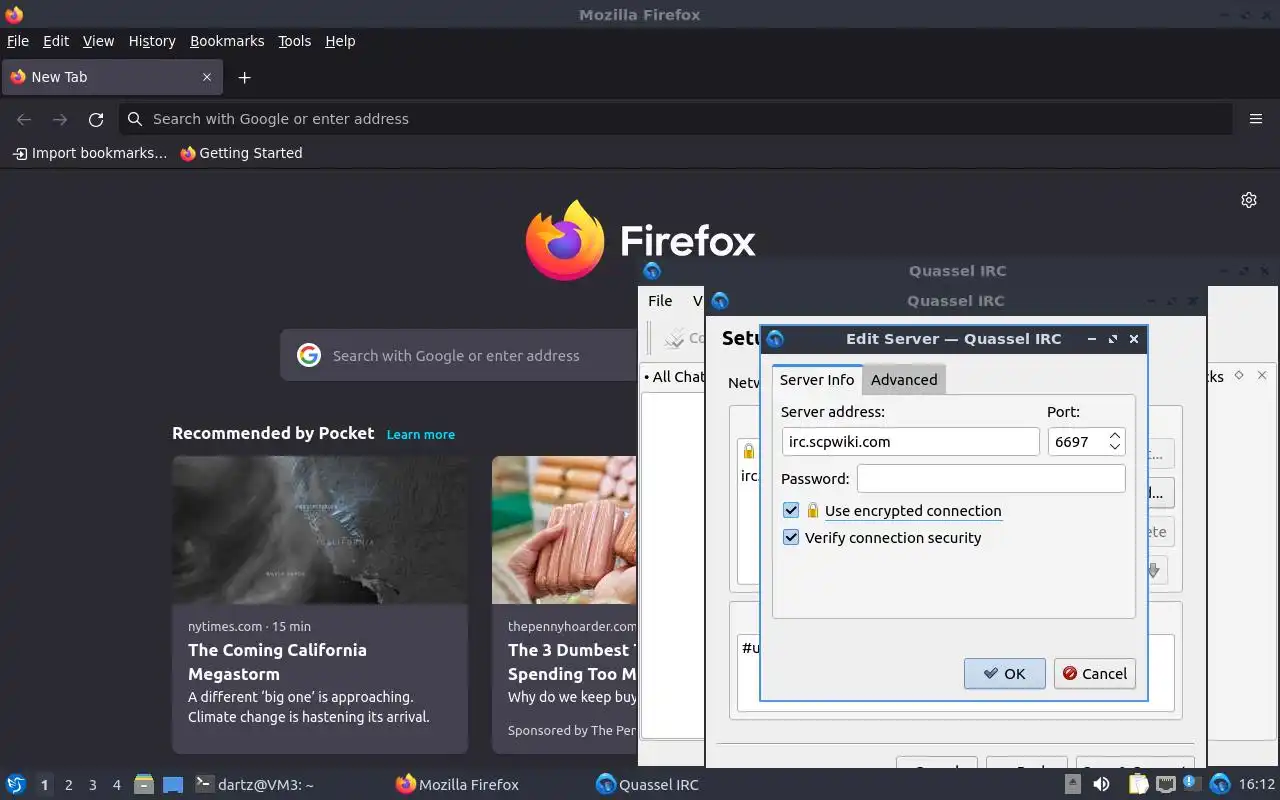The image size is (1280, 800).
Task: Switch to Mozilla Firefox in the taskbar
Action: (x=458, y=784)
